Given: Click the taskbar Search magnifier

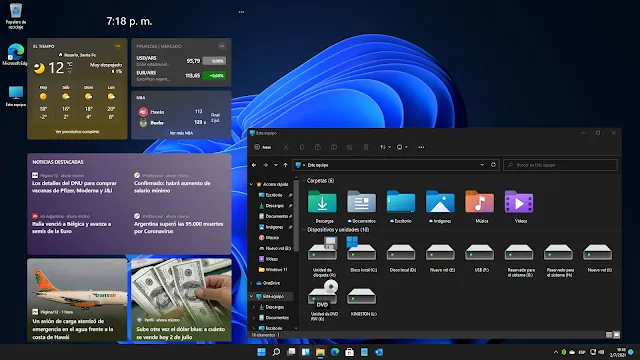Looking at the screenshot, I should coord(276,352).
